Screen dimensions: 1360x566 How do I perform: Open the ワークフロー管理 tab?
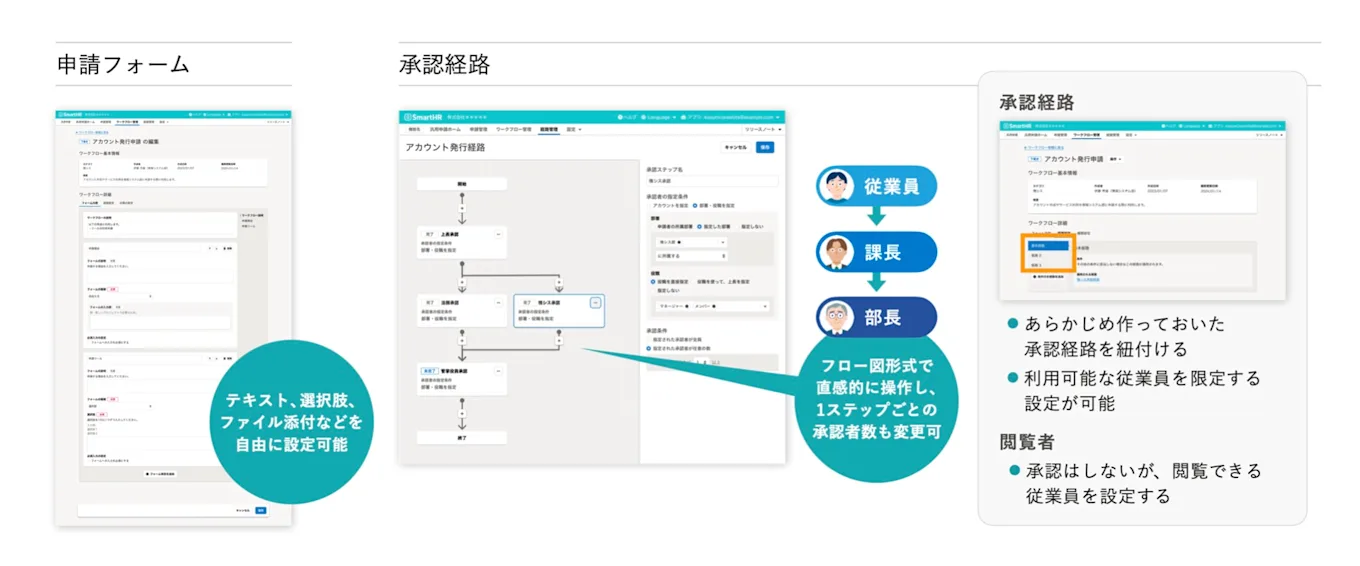[x=513, y=129]
